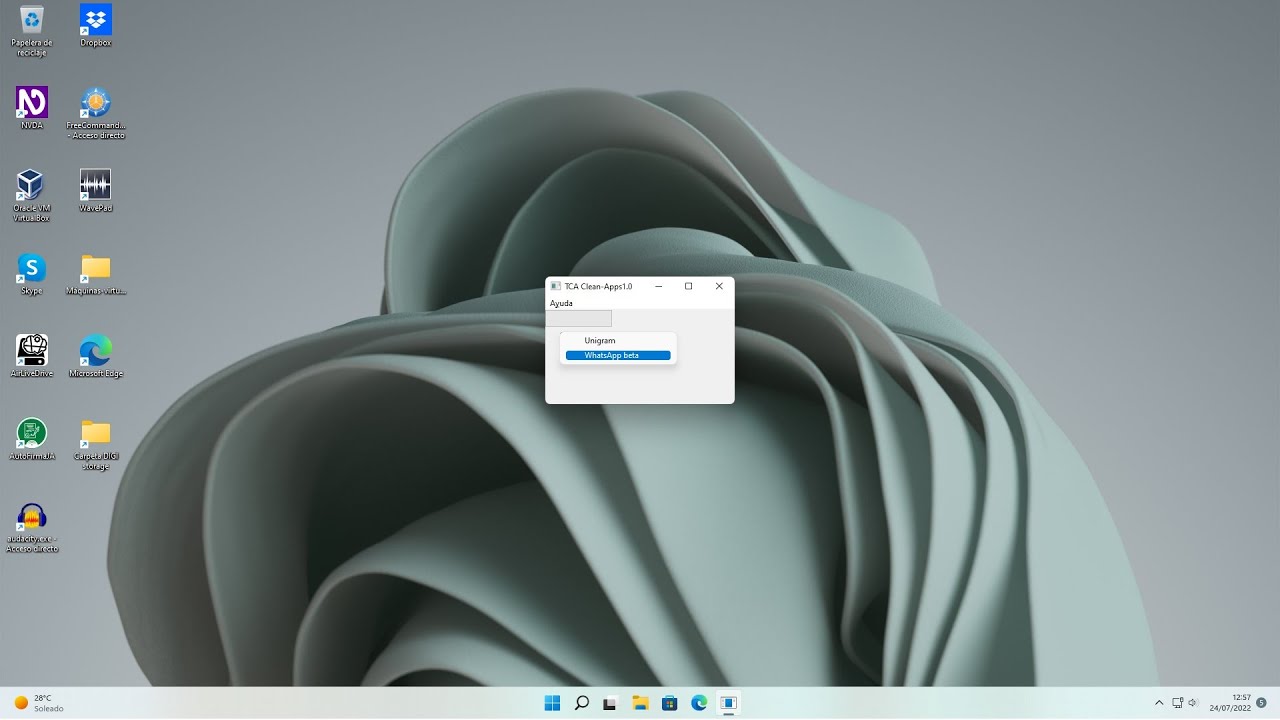Select the Oracle VM VirtualBox icon
This screenshot has width=1280, height=720.
(x=32, y=196)
